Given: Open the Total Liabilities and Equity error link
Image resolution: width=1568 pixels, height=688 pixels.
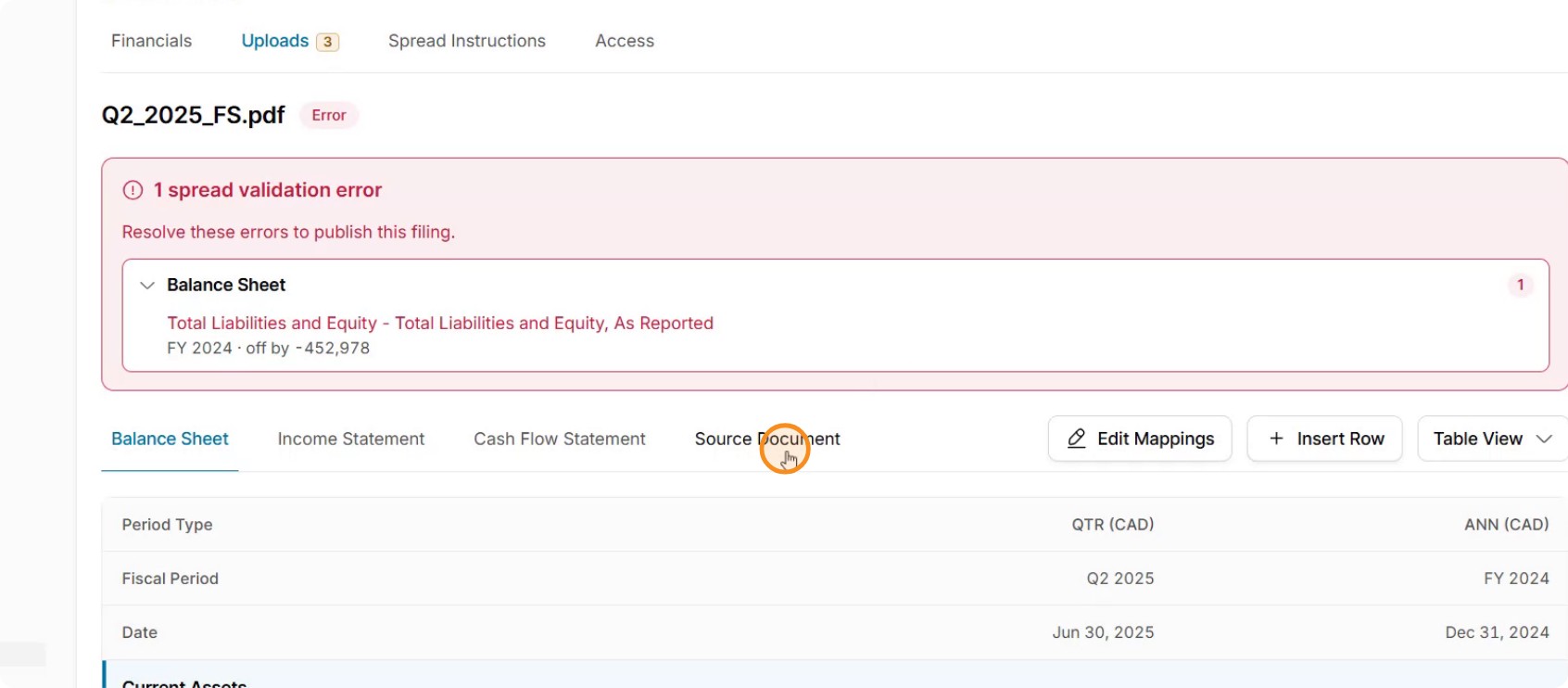Looking at the screenshot, I should pos(440,323).
